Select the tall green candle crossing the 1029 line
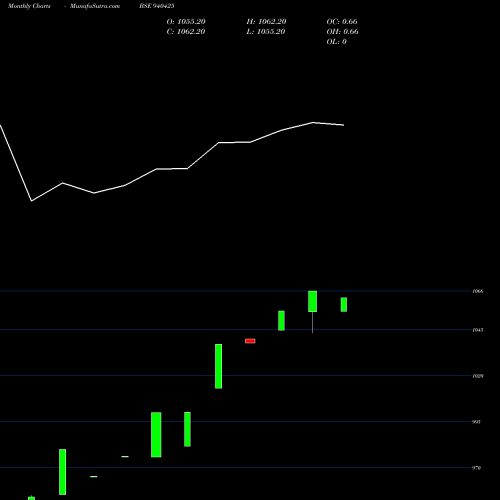500x500 pixels. point(218,366)
